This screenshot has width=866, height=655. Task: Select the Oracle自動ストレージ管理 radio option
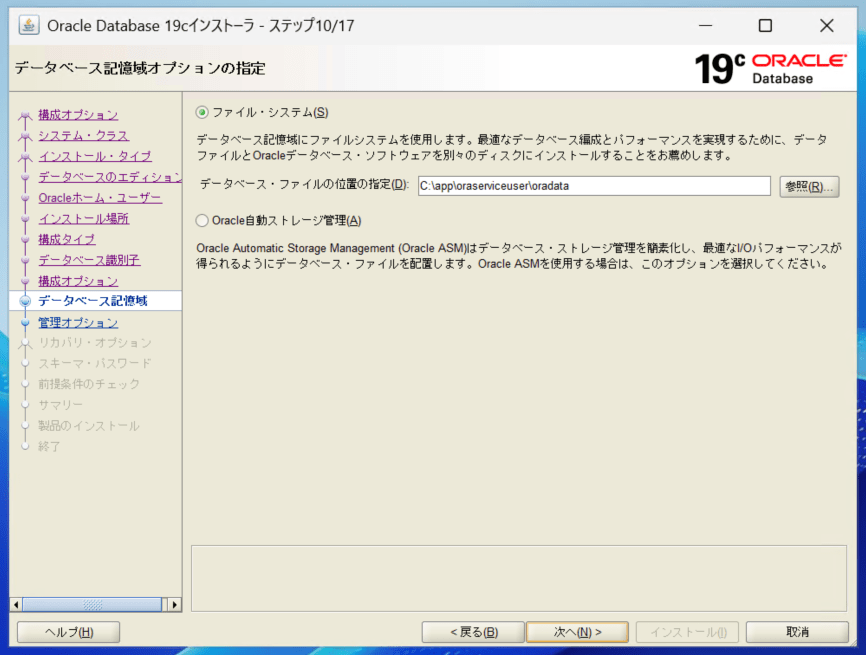pos(203,220)
